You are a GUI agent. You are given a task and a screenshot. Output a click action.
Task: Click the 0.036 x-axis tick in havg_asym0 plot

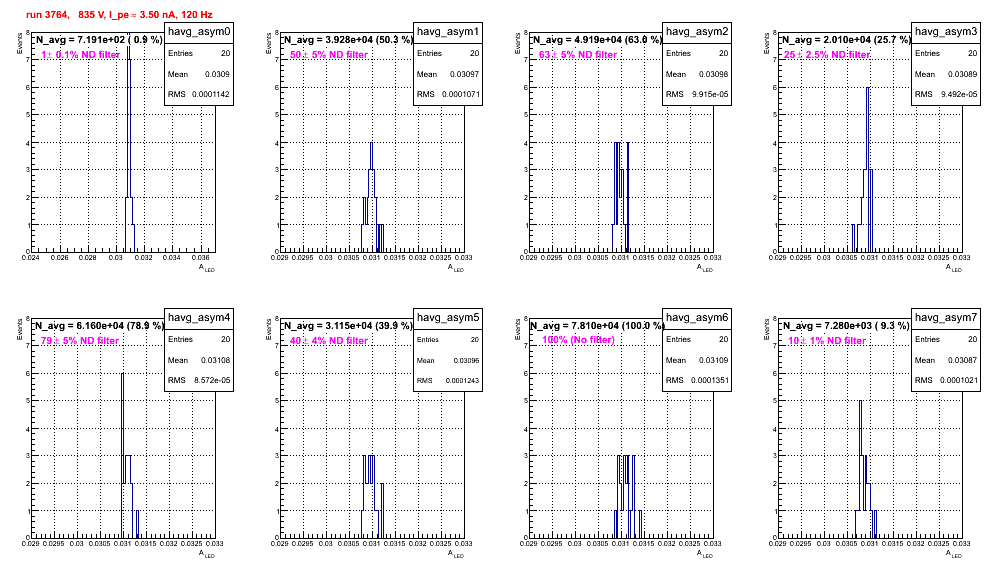[201, 258]
